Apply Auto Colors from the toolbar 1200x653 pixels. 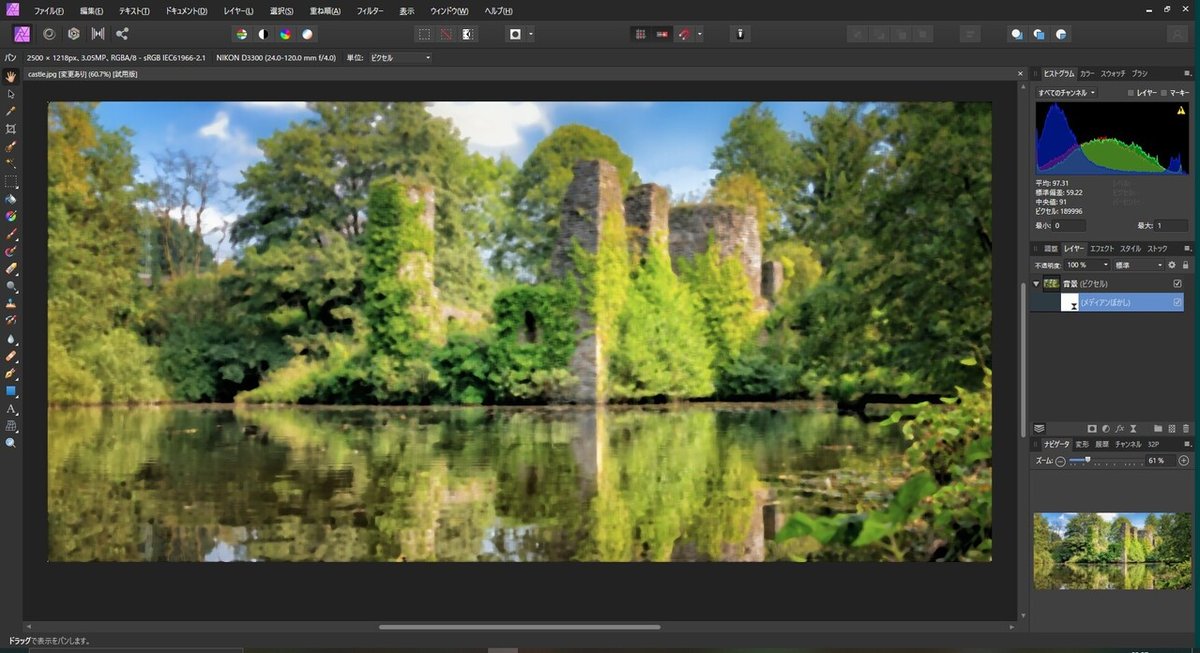click(x=285, y=33)
